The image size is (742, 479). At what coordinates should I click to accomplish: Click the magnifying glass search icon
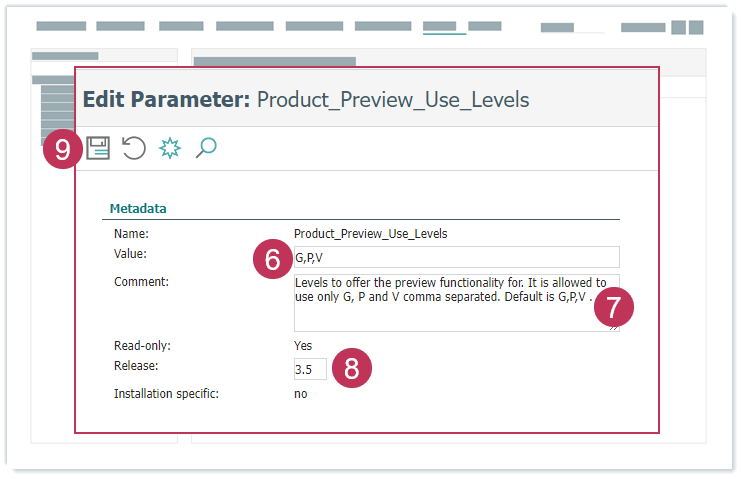tap(206, 148)
